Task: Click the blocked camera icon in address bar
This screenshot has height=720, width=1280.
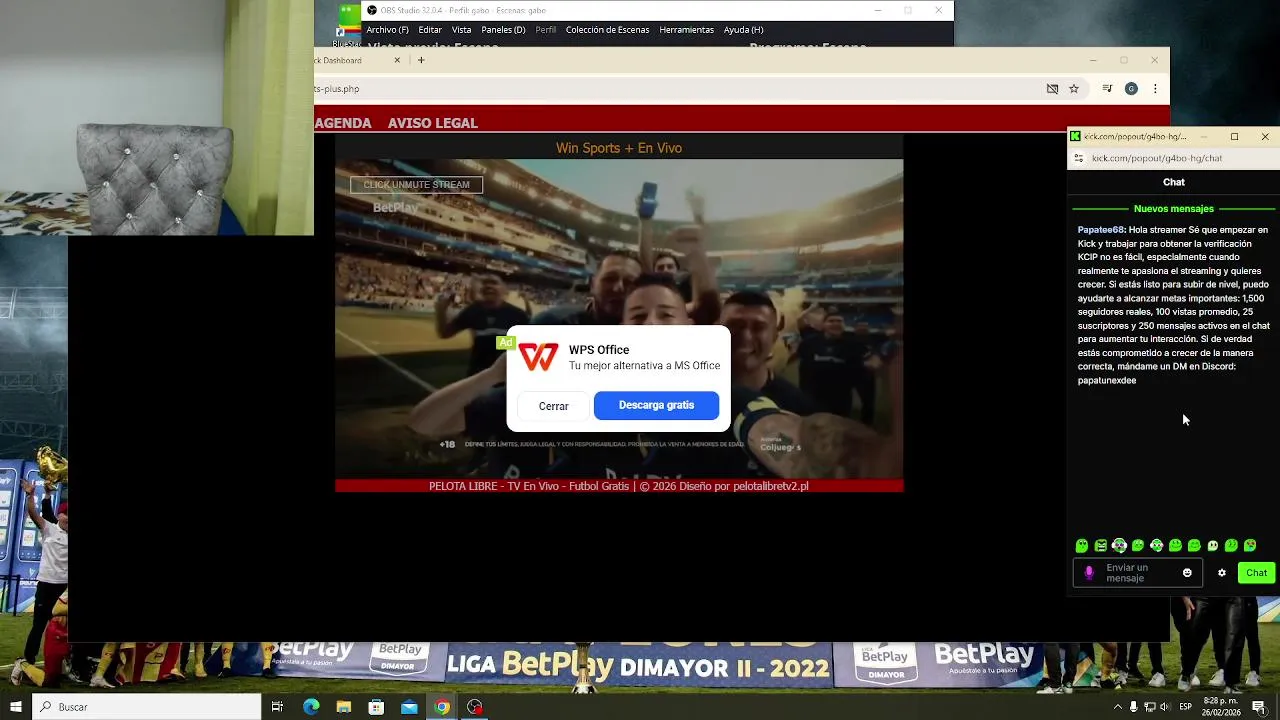Action: [1052, 89]
